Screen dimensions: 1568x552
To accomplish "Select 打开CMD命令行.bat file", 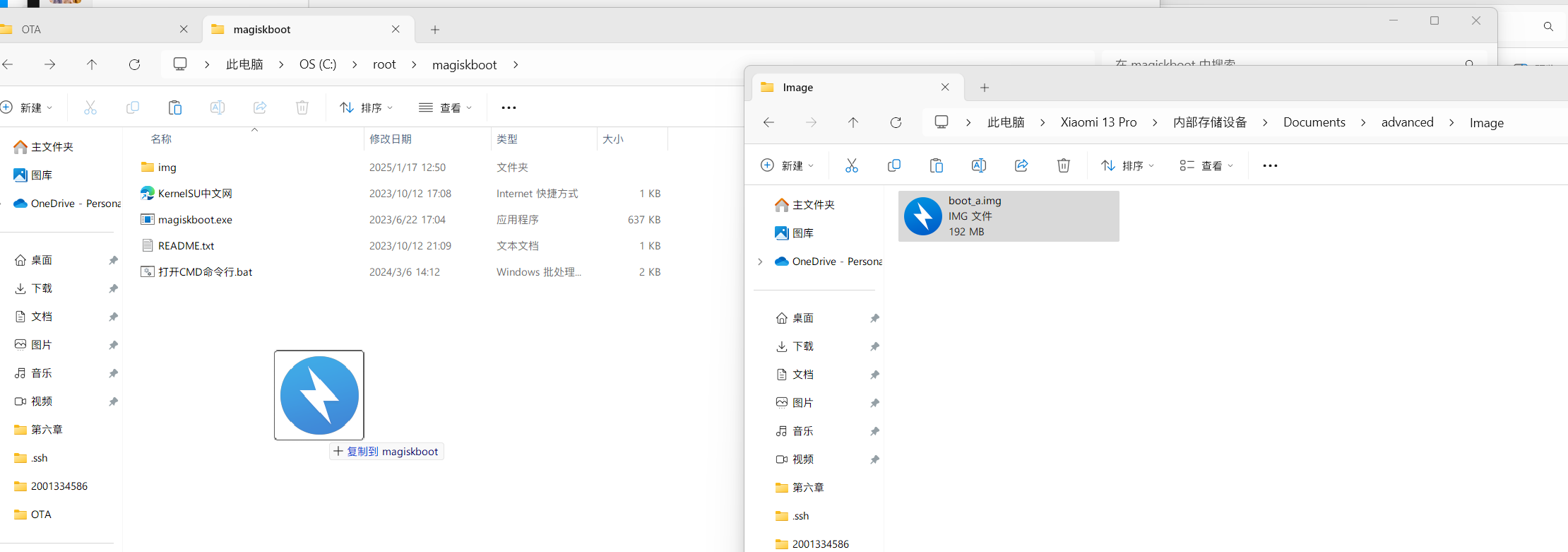I will pos(401,272).
